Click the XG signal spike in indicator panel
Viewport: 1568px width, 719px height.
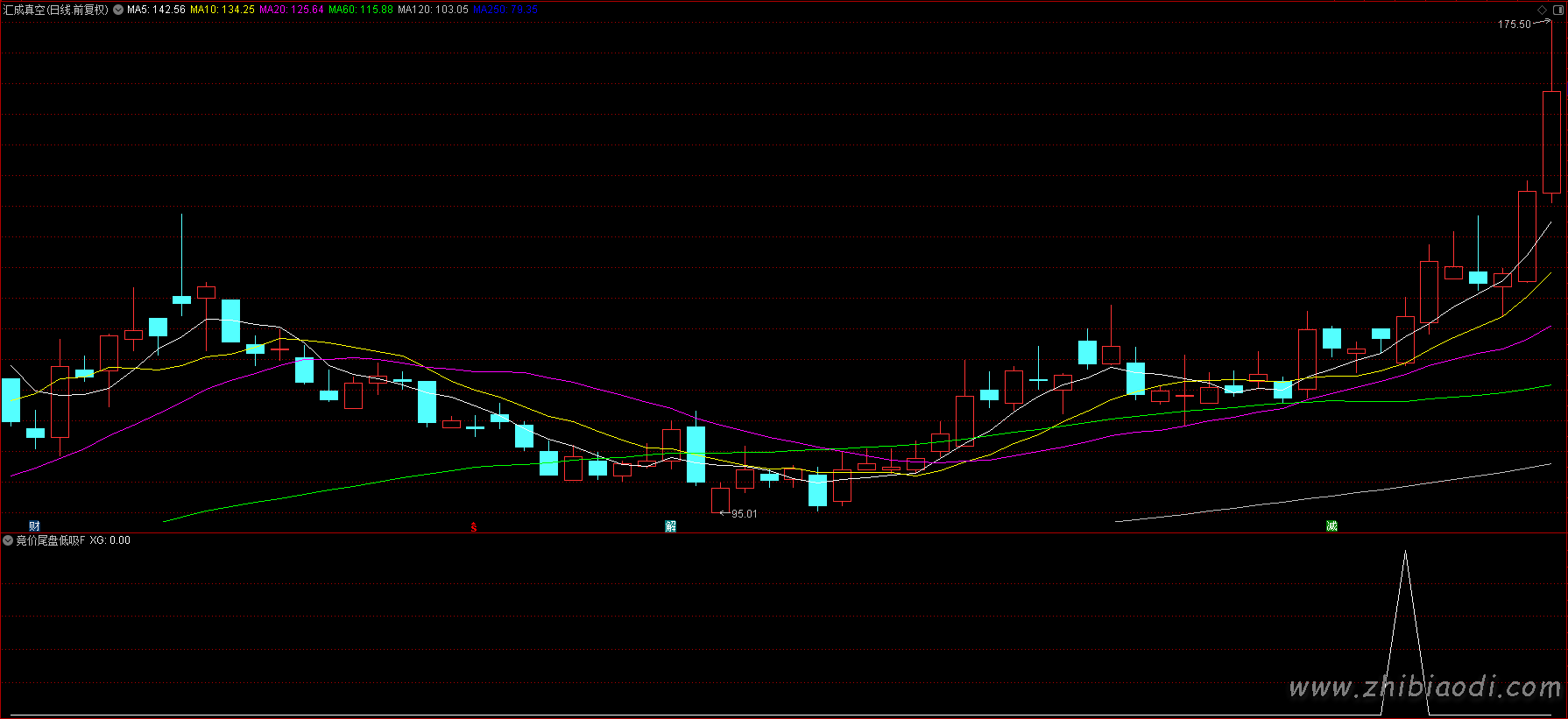(1405, 631)
